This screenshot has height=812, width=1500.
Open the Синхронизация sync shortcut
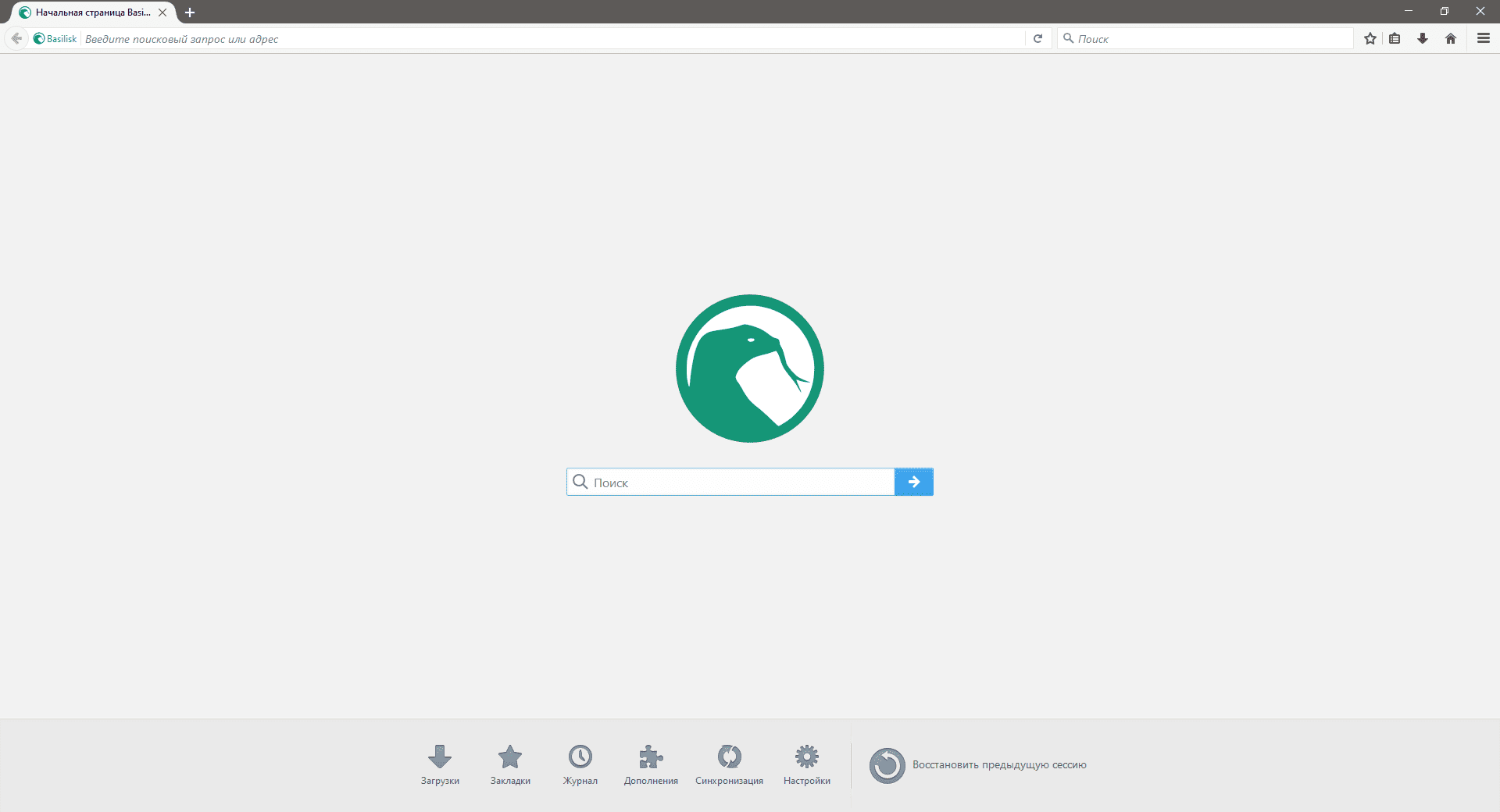click(729, 764)
